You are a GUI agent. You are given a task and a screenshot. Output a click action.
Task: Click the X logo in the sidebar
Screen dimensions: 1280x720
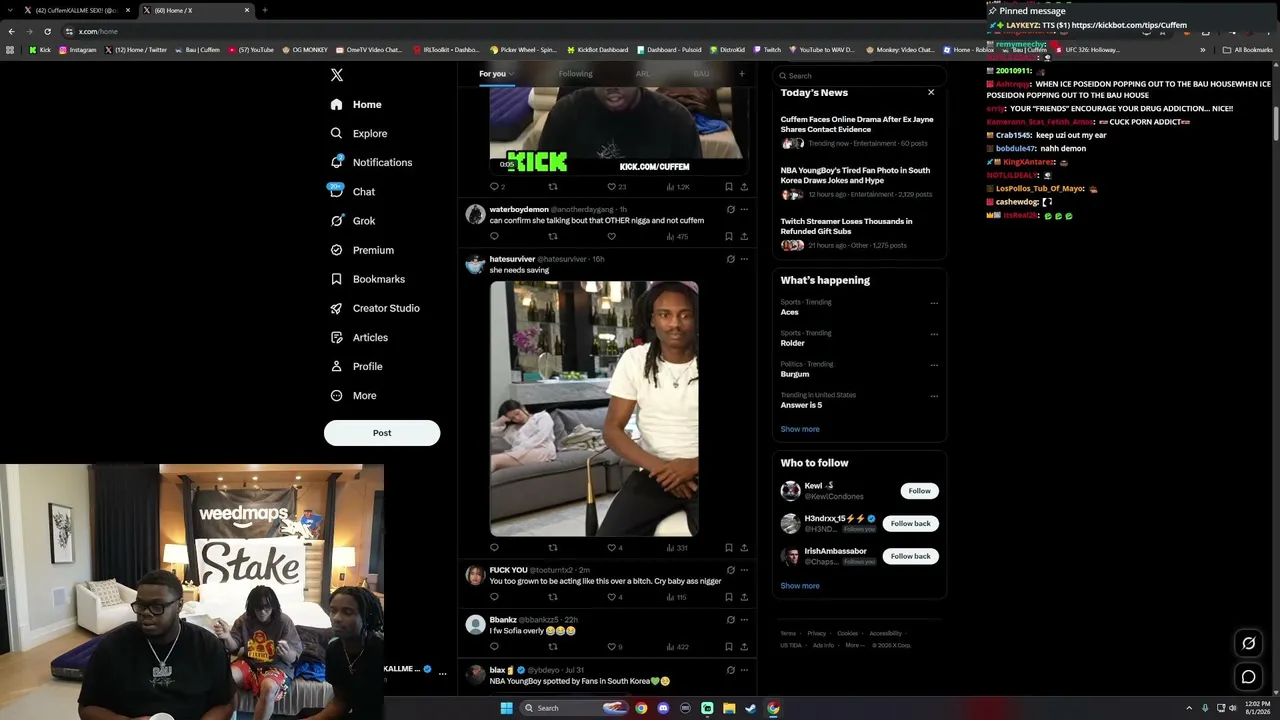click(337, 75)
